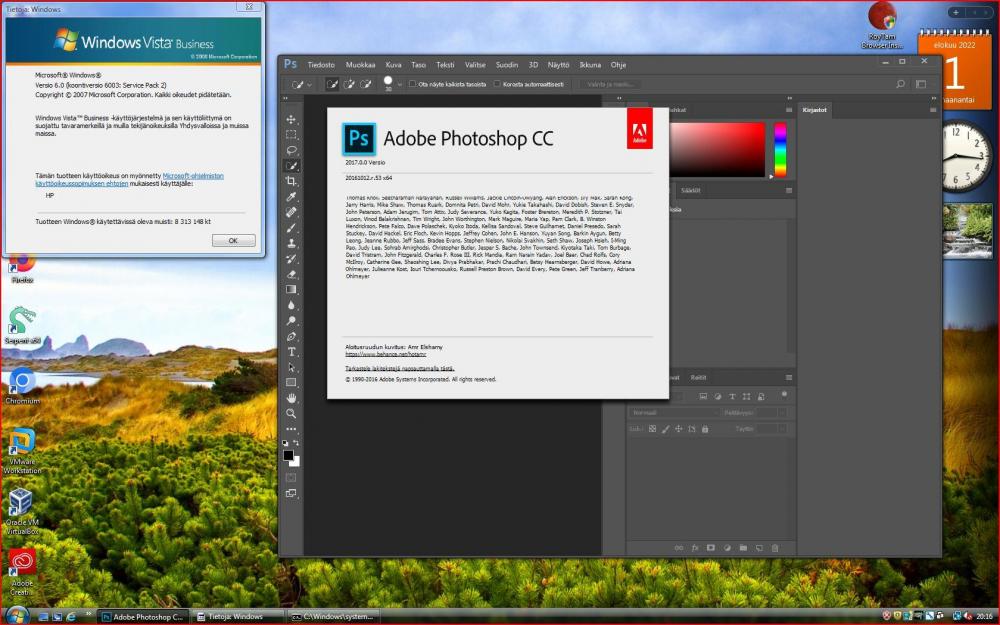
Task: Open the behance.net link in splash
Action: point(372,354)
